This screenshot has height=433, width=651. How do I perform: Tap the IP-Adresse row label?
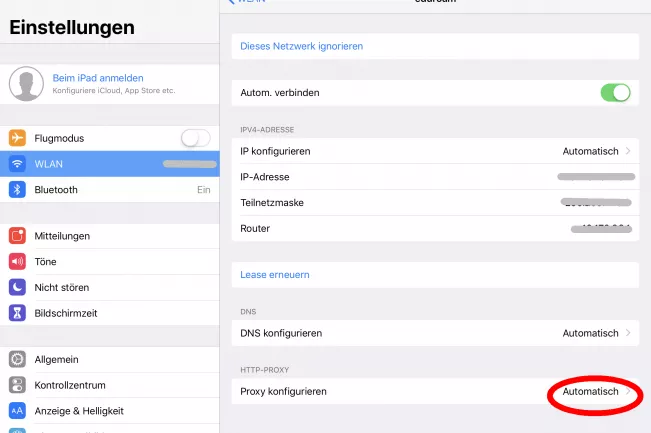pyautogui.click(x=265, y=177)
